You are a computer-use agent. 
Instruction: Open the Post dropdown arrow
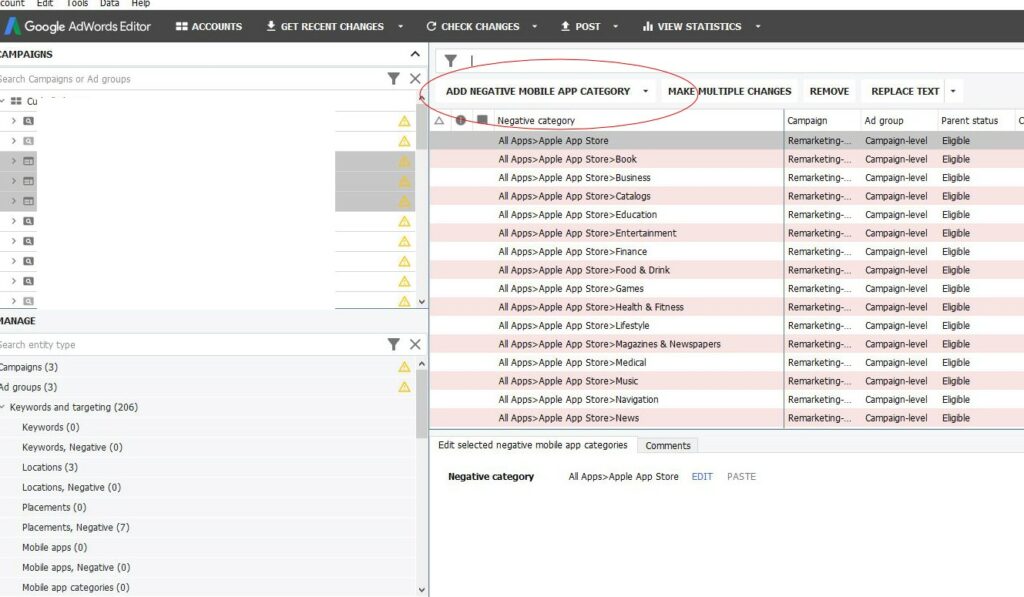point(615,26)
